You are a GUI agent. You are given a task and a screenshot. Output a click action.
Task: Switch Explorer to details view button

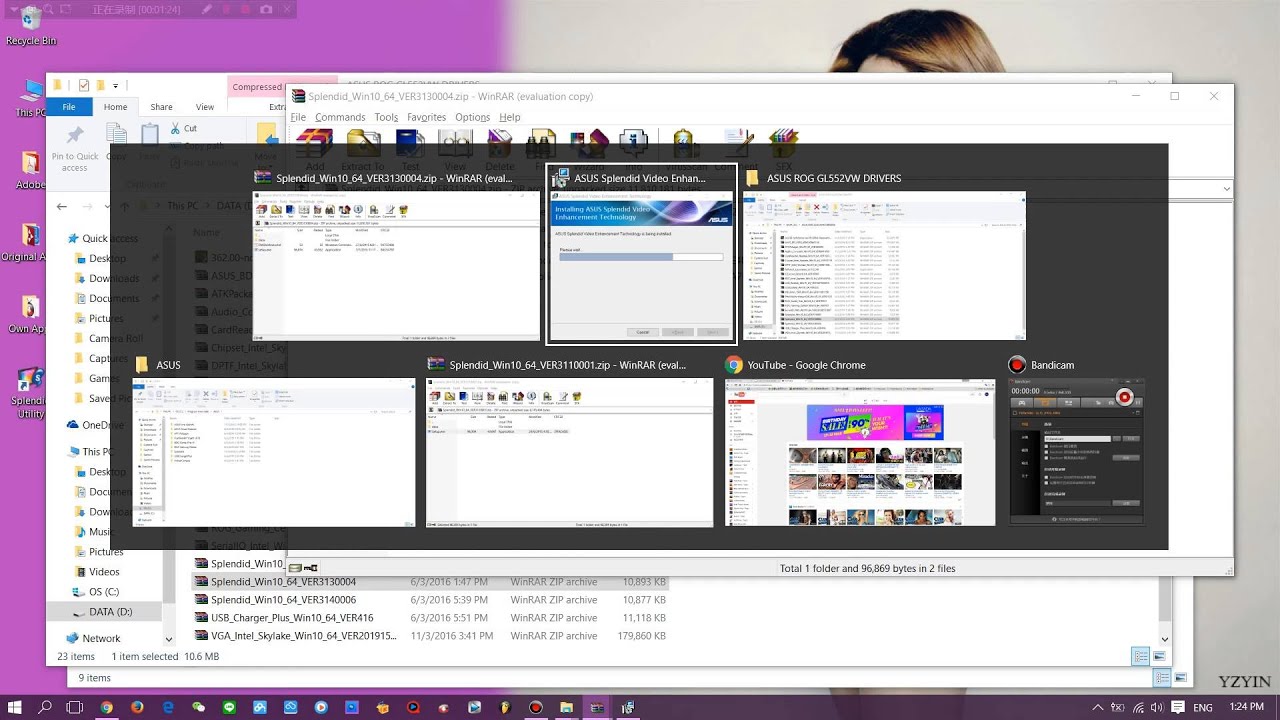pos(1141,656)
